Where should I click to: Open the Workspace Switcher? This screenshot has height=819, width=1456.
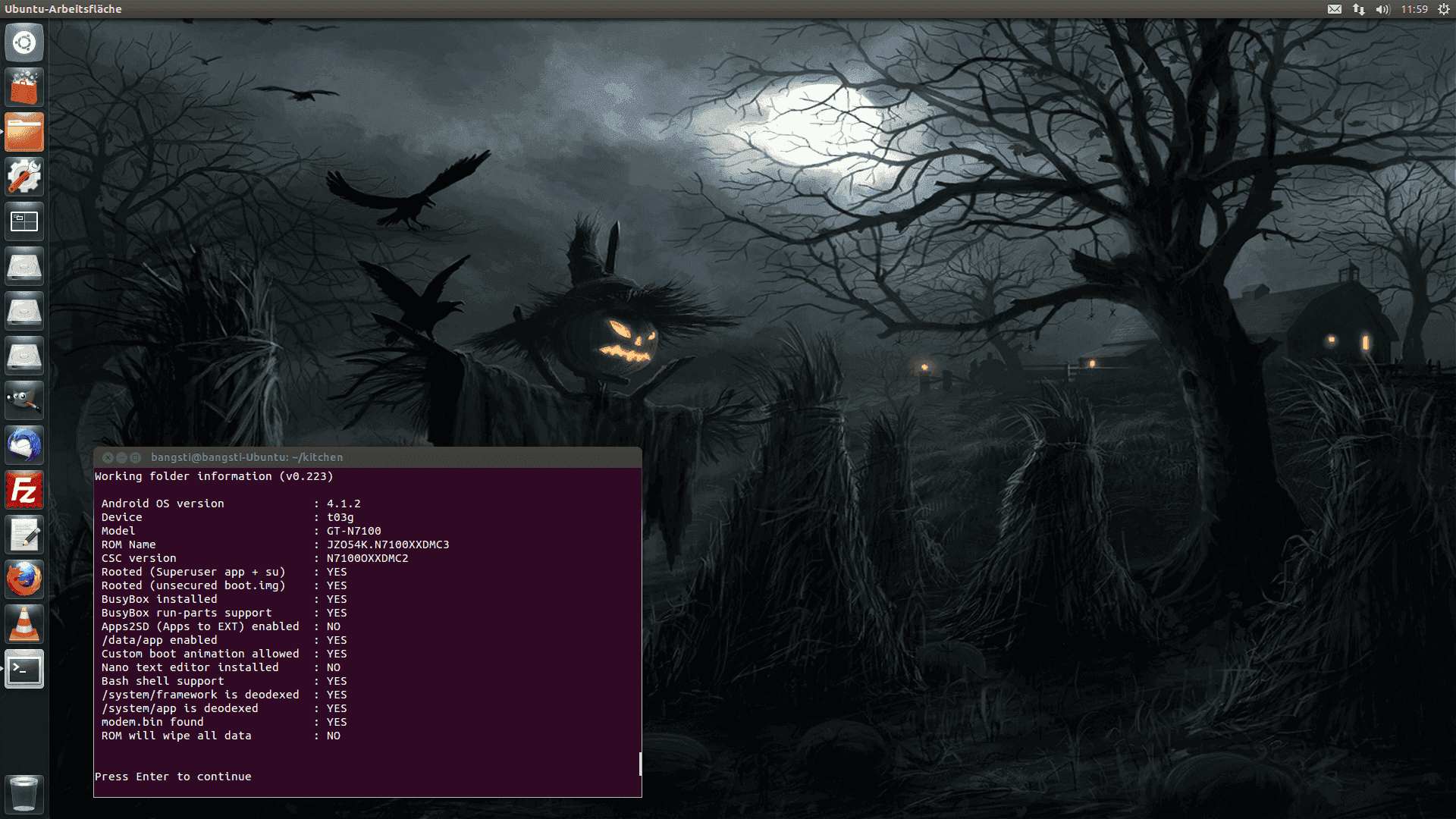point(24,221)
